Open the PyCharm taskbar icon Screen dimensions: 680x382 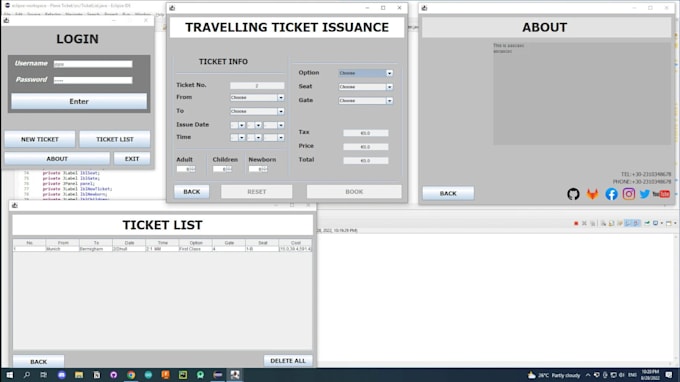coord(183,375)
